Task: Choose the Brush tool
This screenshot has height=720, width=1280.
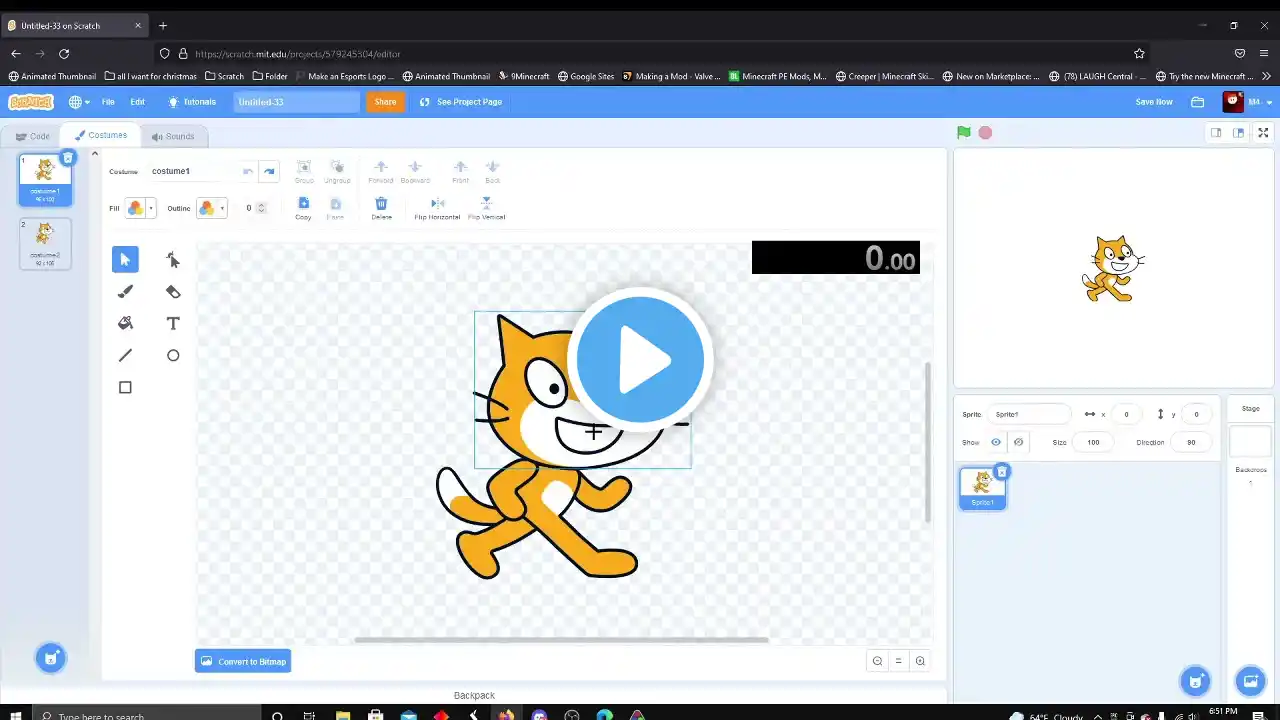Action: click(x=125, y=292)
